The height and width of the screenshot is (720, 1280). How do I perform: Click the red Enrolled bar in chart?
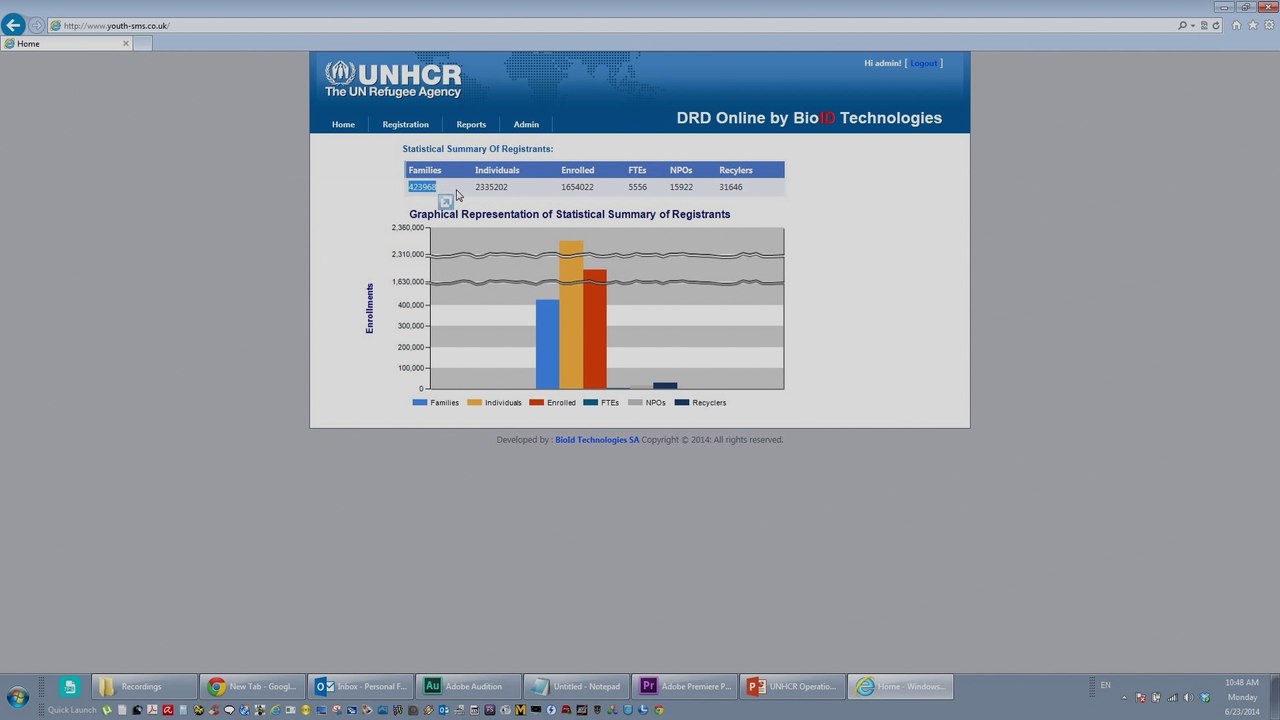click(595, 329)
